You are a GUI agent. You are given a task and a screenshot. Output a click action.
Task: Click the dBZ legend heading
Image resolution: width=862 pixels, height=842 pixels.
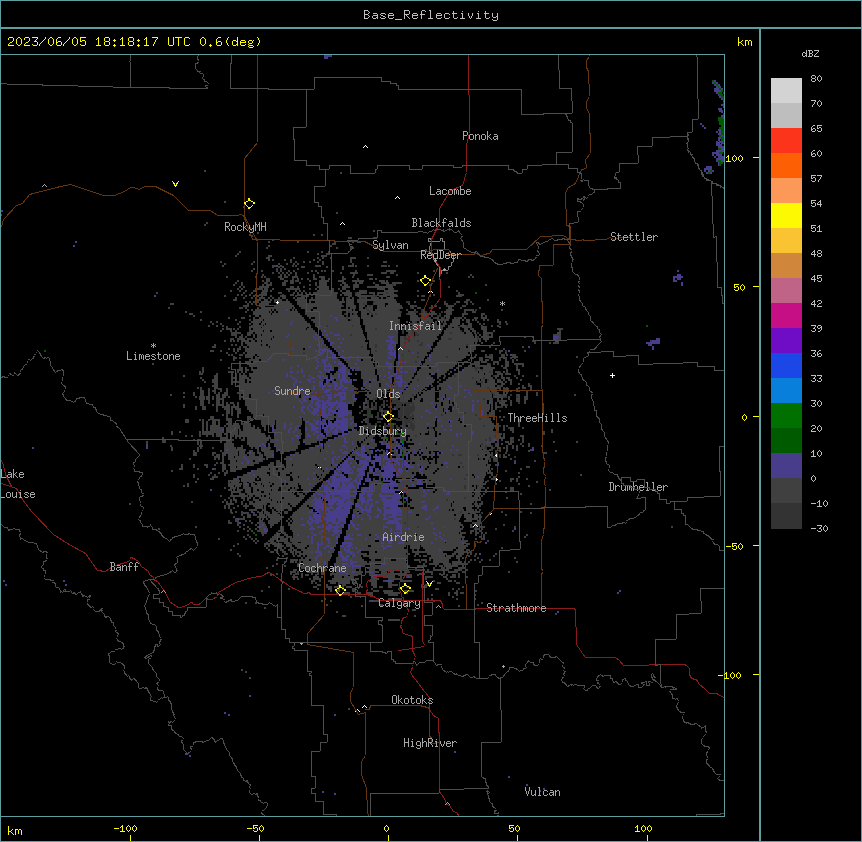pos(810,54)
